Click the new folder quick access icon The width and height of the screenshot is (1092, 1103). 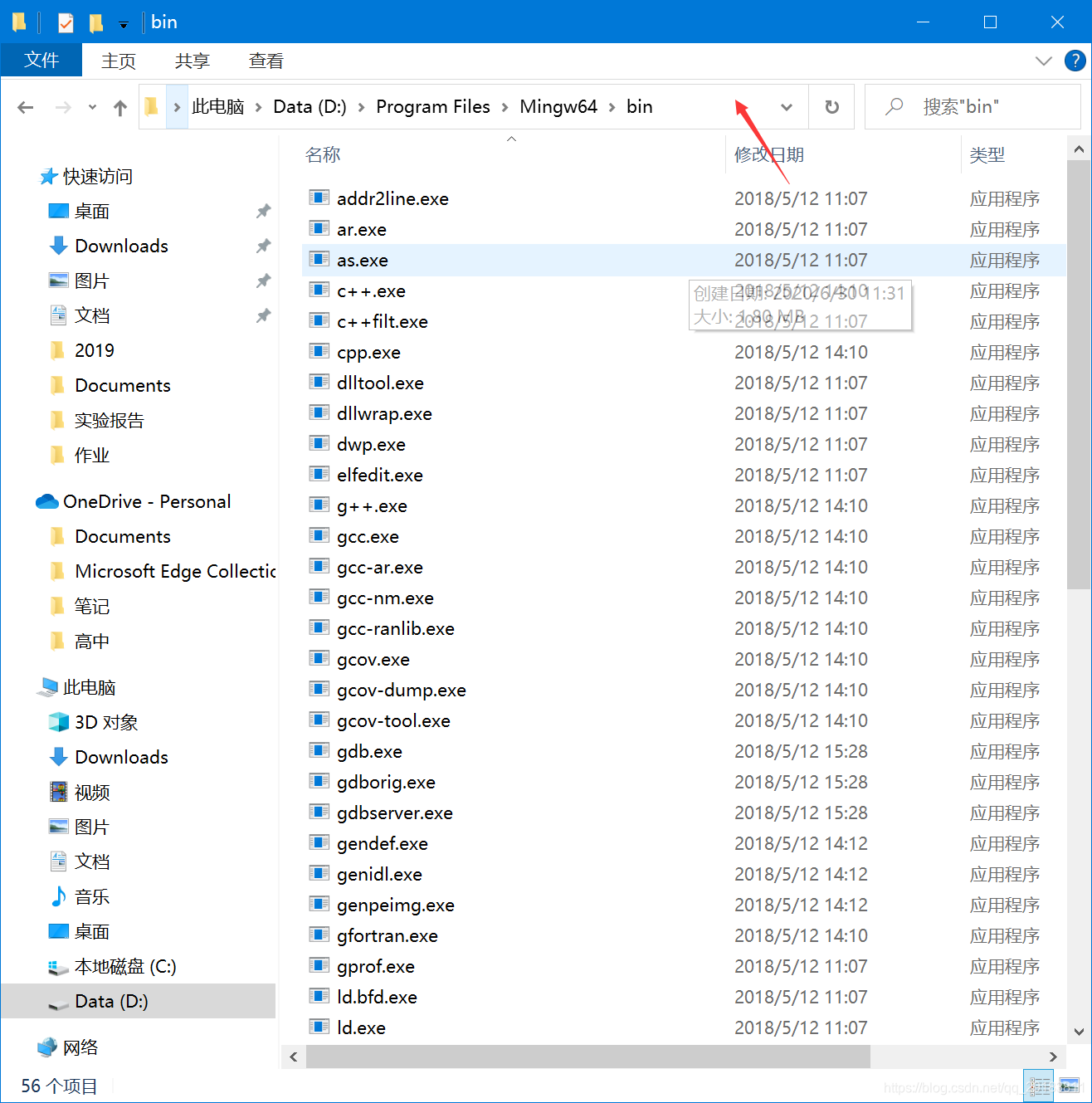coord(96,22)
